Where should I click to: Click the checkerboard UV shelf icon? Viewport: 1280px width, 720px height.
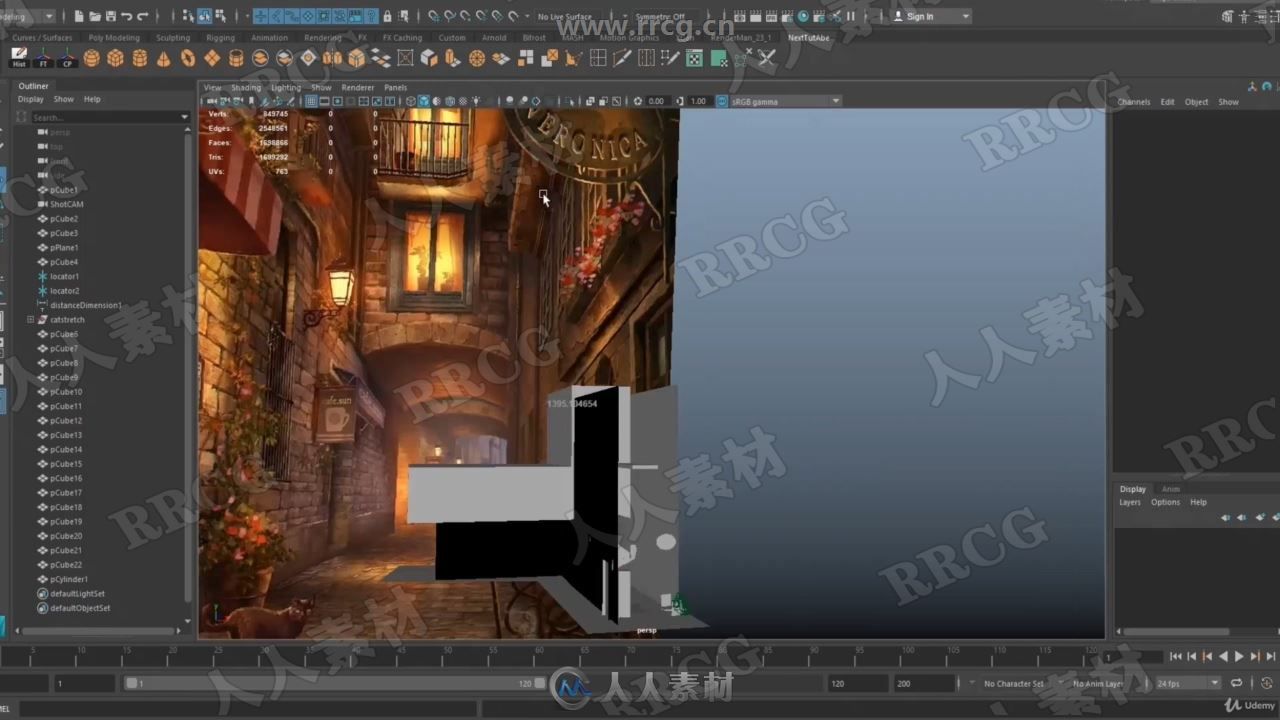point(694,58)
